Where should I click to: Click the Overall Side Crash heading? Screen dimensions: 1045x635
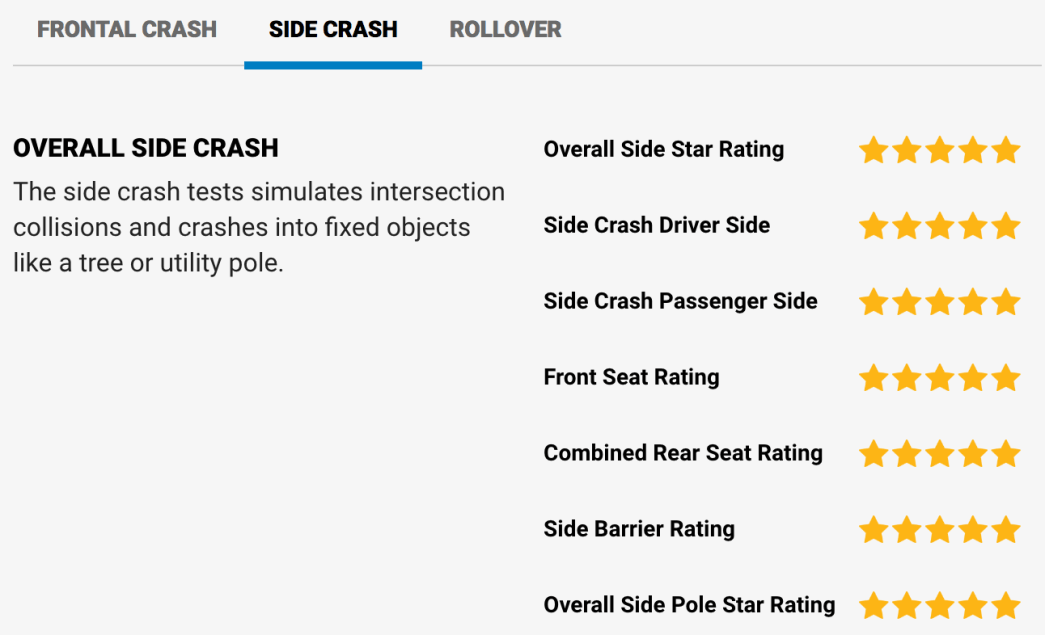(x=146, y=148)
